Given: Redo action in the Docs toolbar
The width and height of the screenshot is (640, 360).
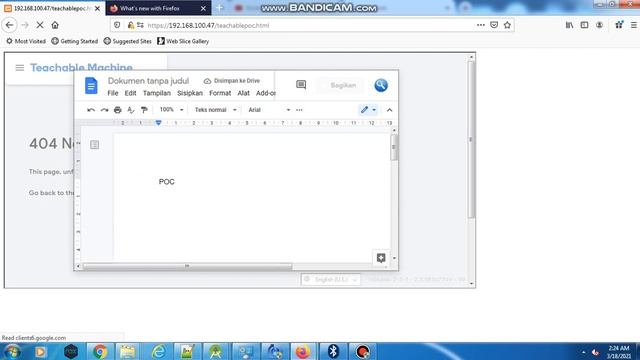Looking at the screenshot, I should (104, 110).
